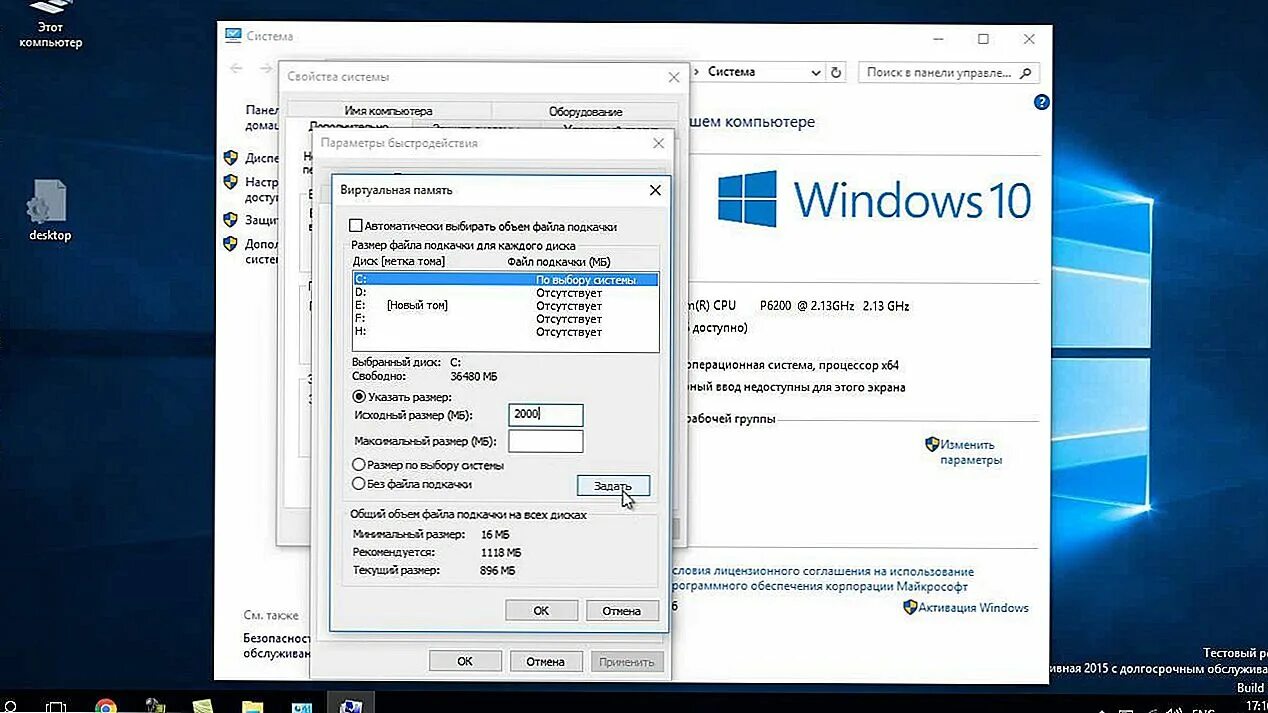The width and height of the screenshot is (1268, 713).
Task: Switch to the Имя компьютера tab
Action: pos(388,111)
